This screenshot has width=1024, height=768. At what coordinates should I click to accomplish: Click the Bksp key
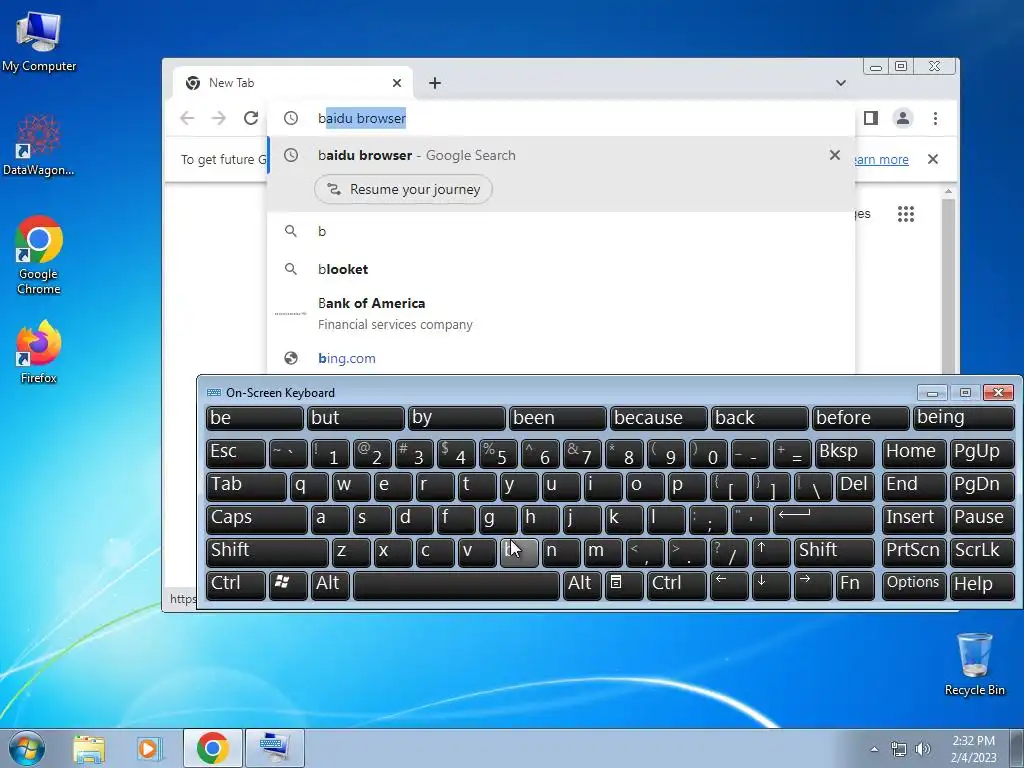(x=844, y=453)
